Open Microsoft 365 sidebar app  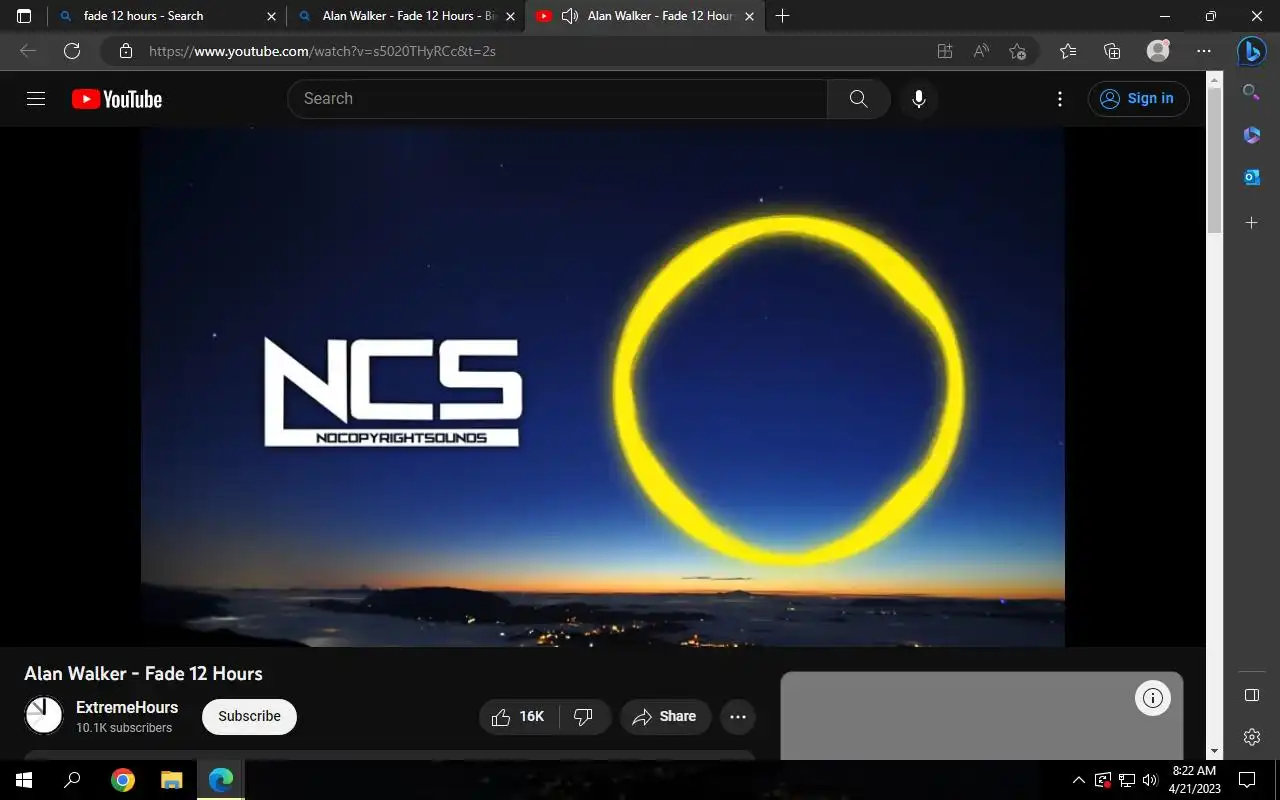click(1251, 135)
